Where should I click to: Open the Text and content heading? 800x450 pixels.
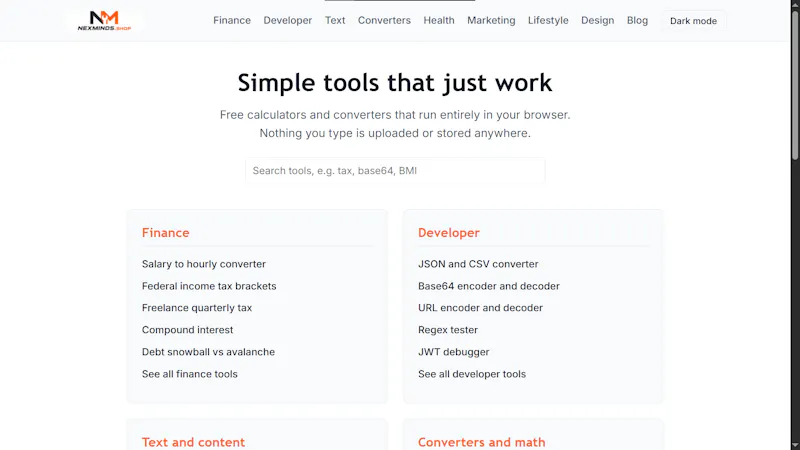coord(193,442)
